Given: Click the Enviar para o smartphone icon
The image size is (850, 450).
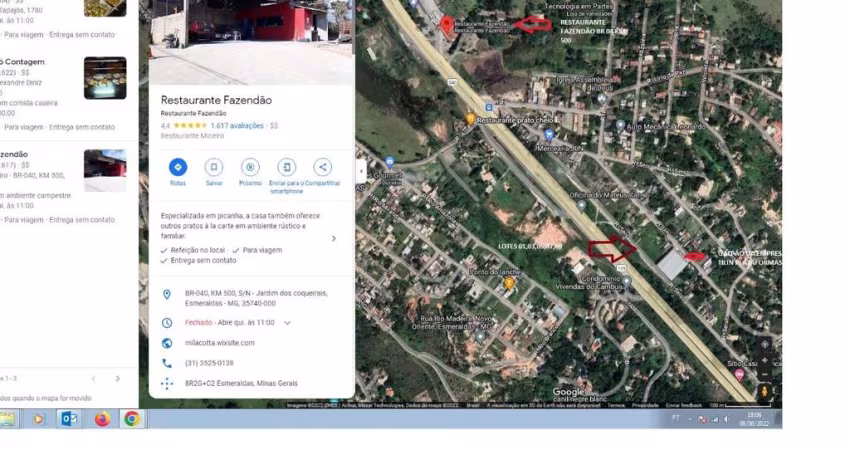Looking at the screenshot, I should tap(286, 167).
